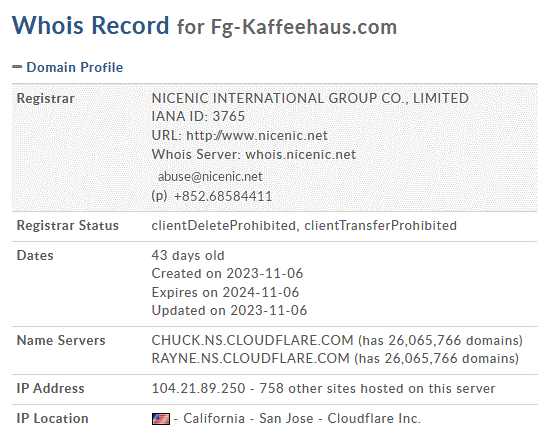Click the minus icon beside Domain Profile
539x427 pixels.
[17, 67]
